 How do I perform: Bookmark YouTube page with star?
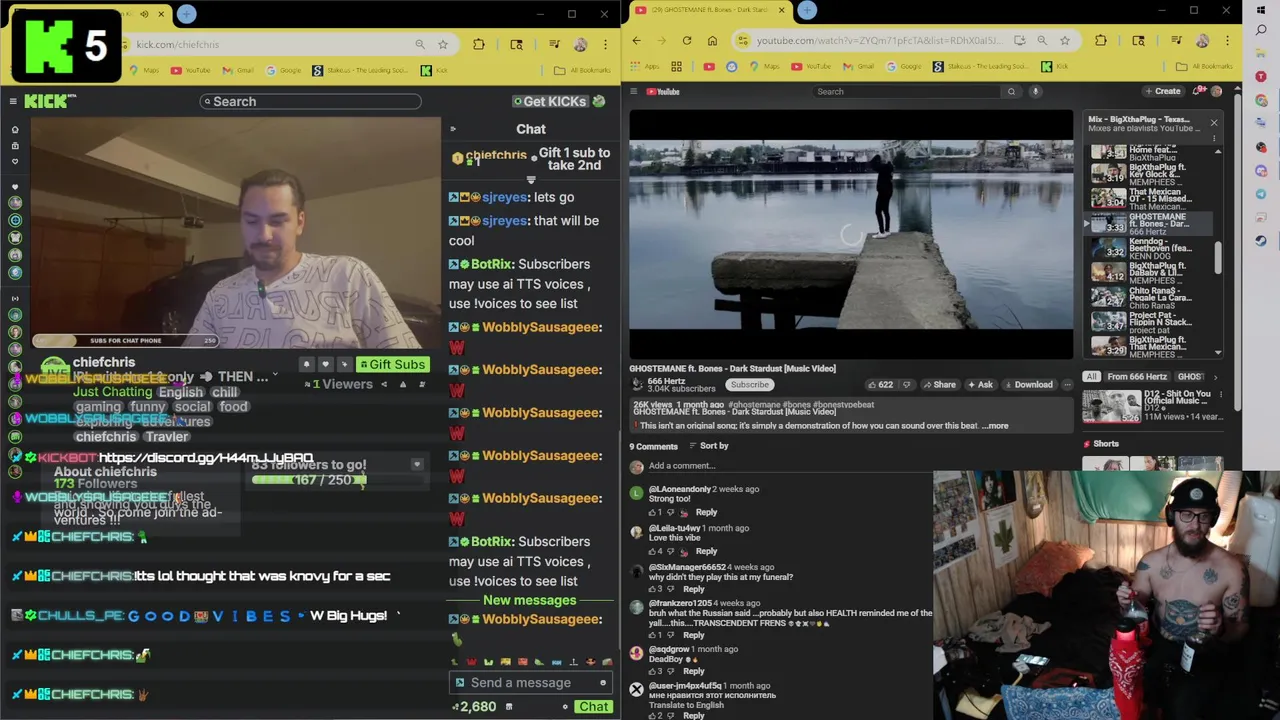click(x=1065, y=40)
